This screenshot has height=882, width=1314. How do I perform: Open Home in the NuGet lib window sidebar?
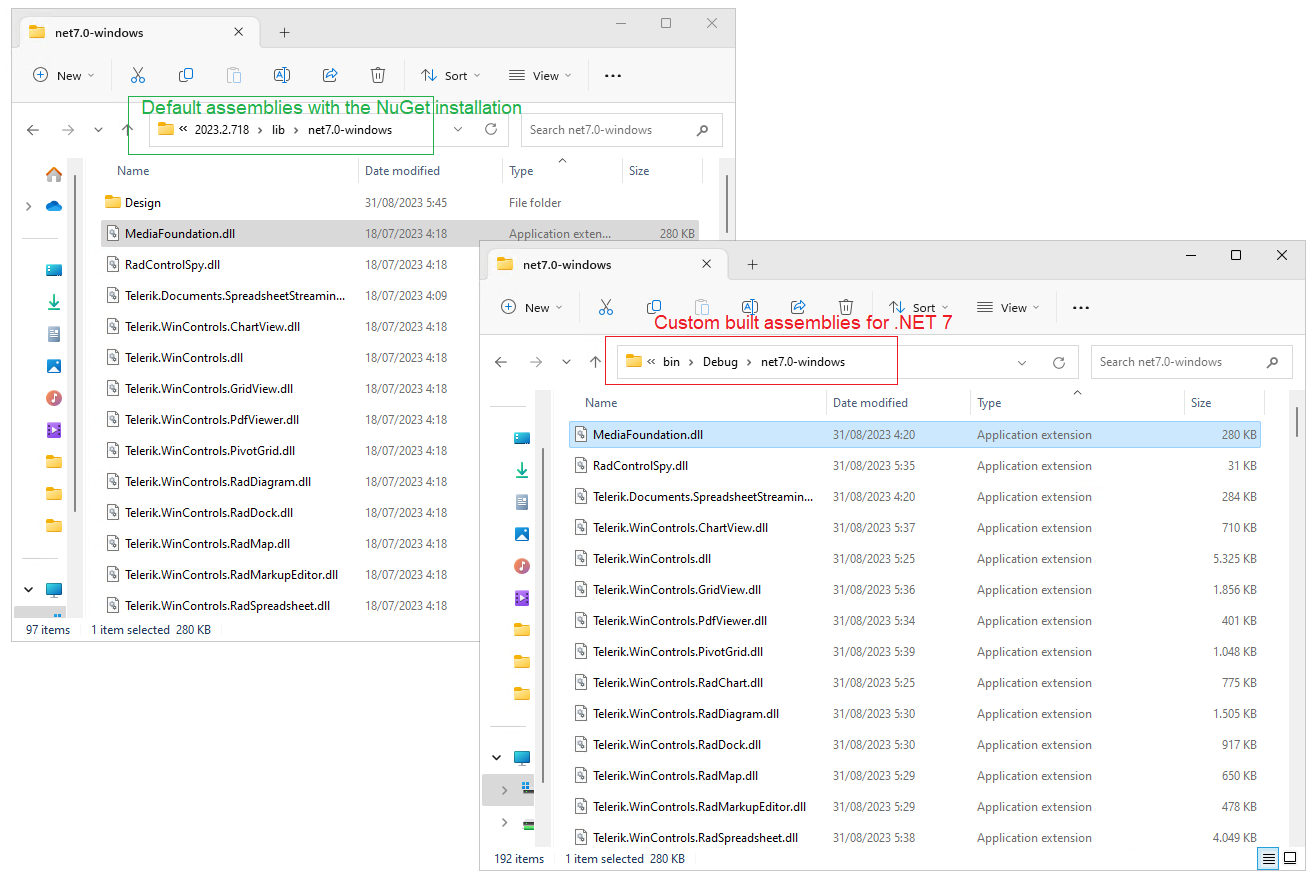click(x=54, y=174)
